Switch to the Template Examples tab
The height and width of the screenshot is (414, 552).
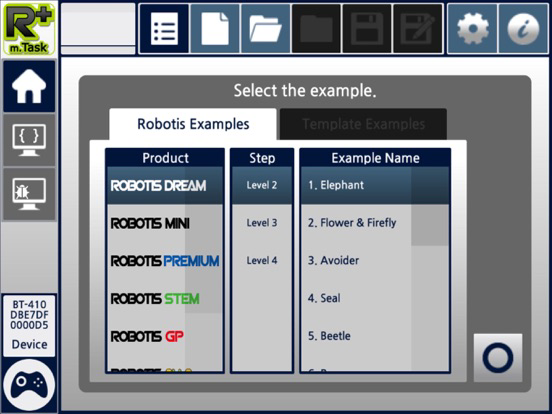(x=363, y=124)
